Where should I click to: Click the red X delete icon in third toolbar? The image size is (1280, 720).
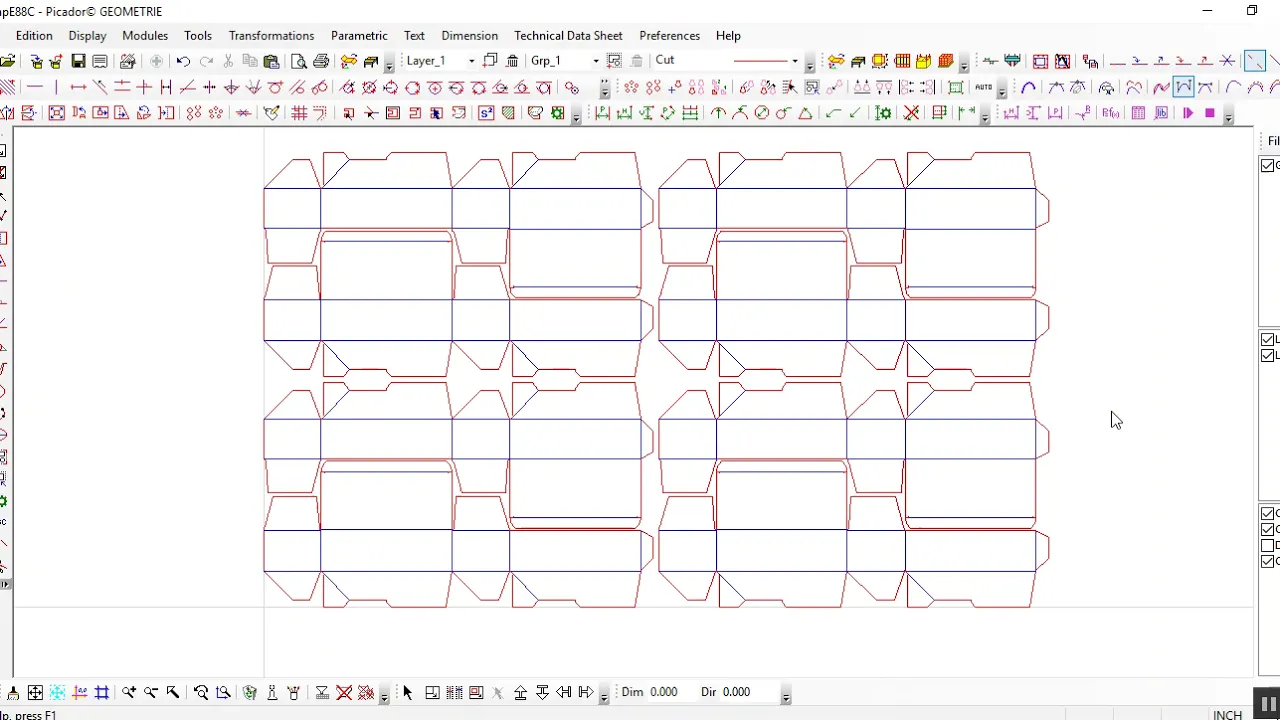click(911, 113)
